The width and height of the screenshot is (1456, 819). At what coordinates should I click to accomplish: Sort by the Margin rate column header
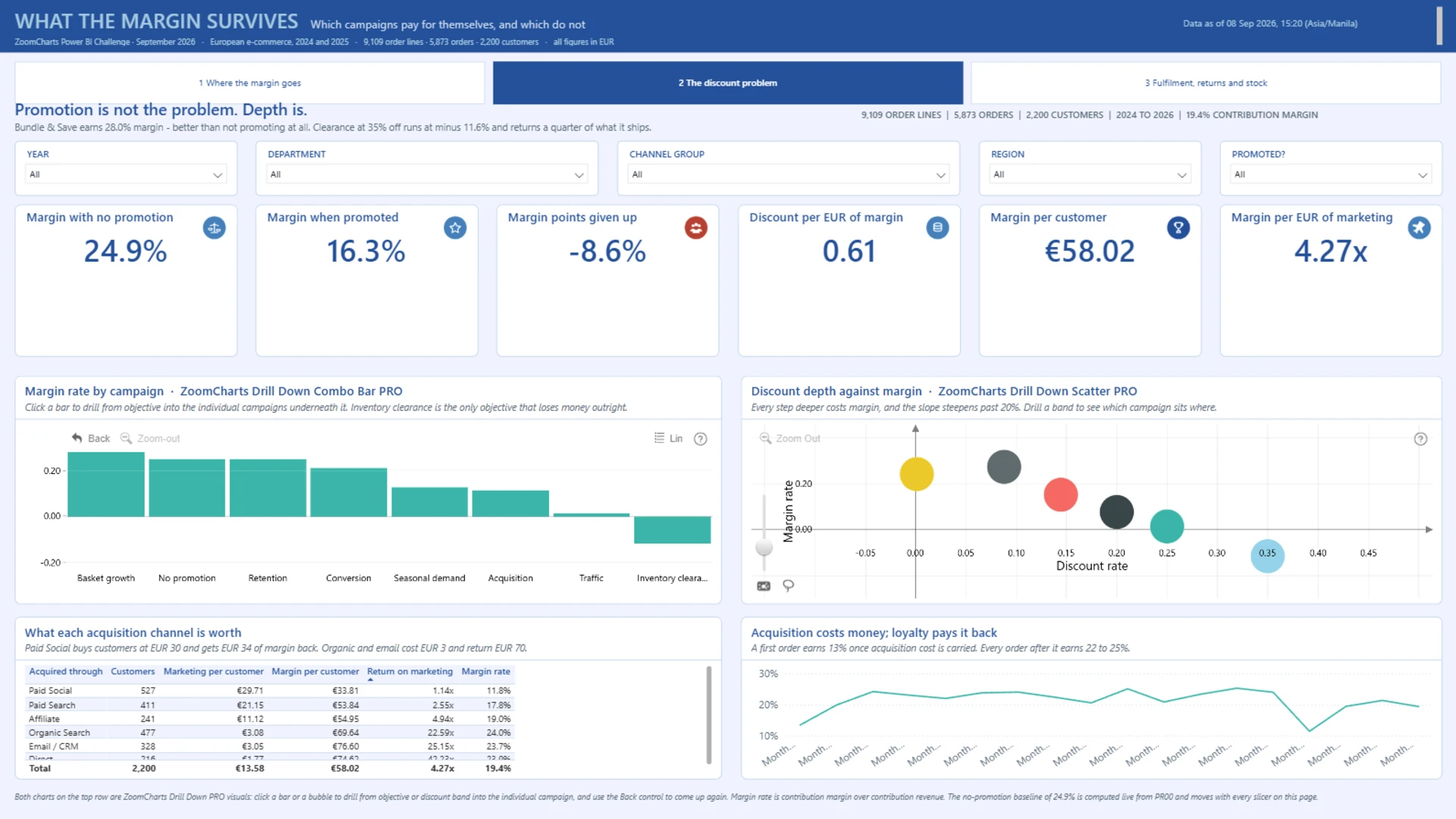tap(485, 672)
